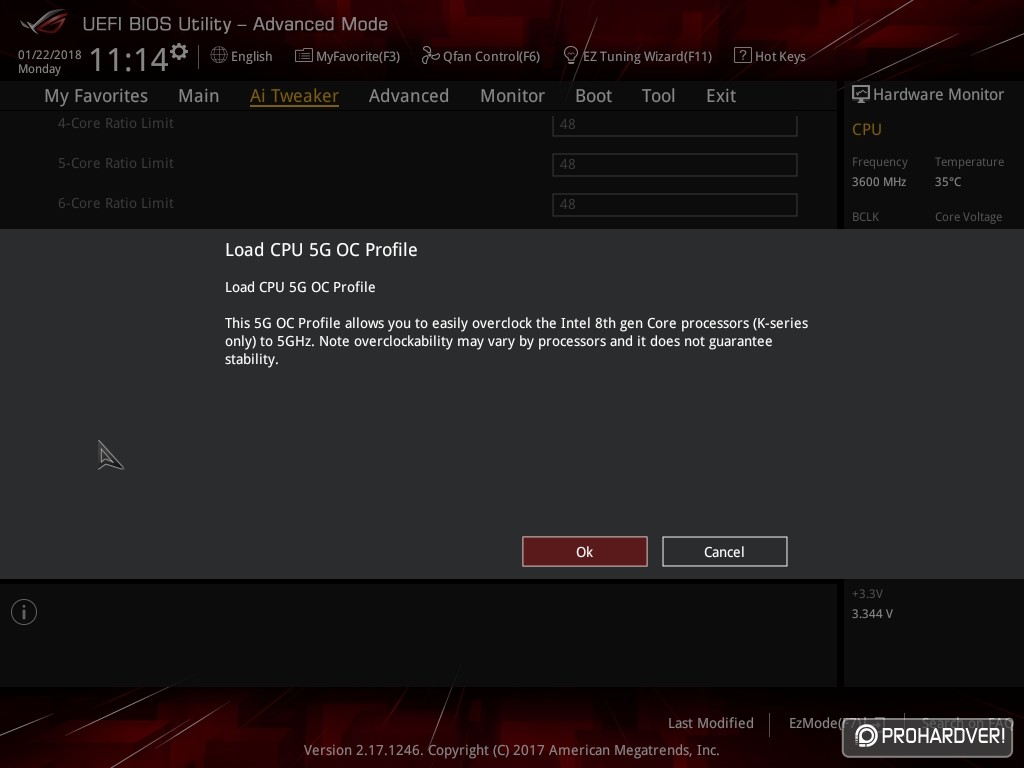1024x768 pixels.
Task: Click the 3600 MHz frequency value
Action: [x=878, y=182]
